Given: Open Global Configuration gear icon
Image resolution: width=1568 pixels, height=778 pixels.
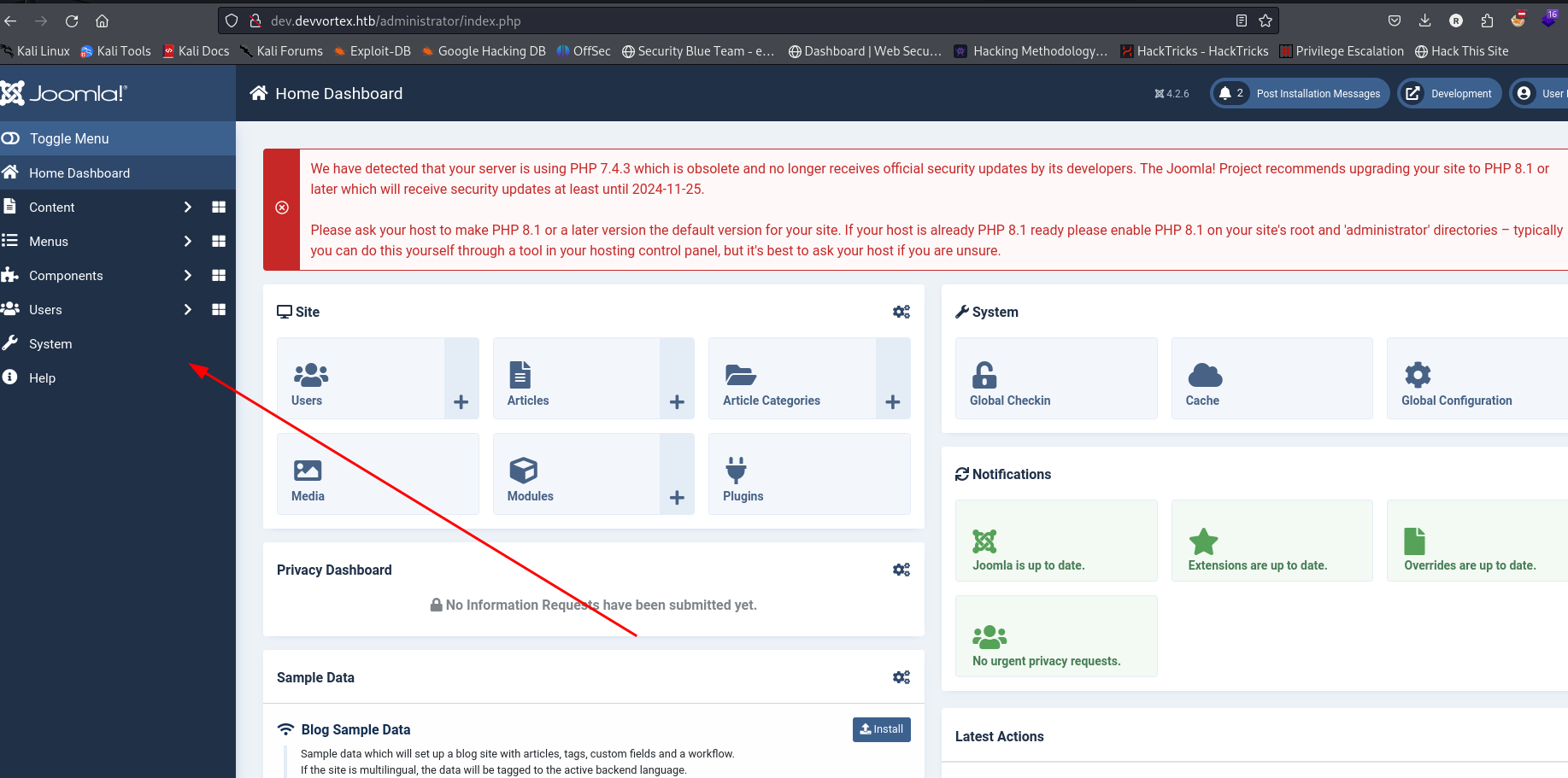Looking at the screenshot, I should click(1417, 375).
